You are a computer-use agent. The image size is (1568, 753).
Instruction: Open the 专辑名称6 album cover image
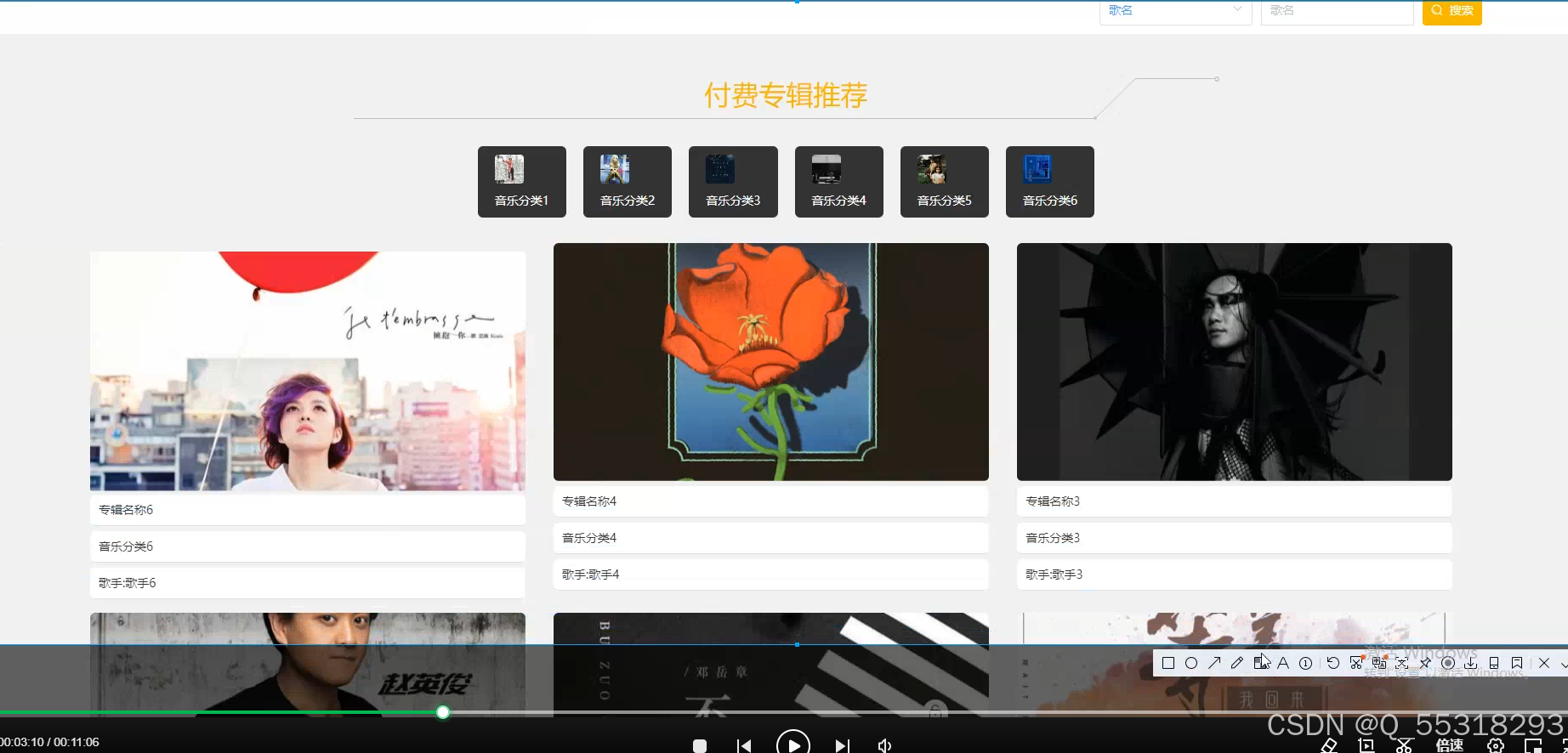click(308, 371)
